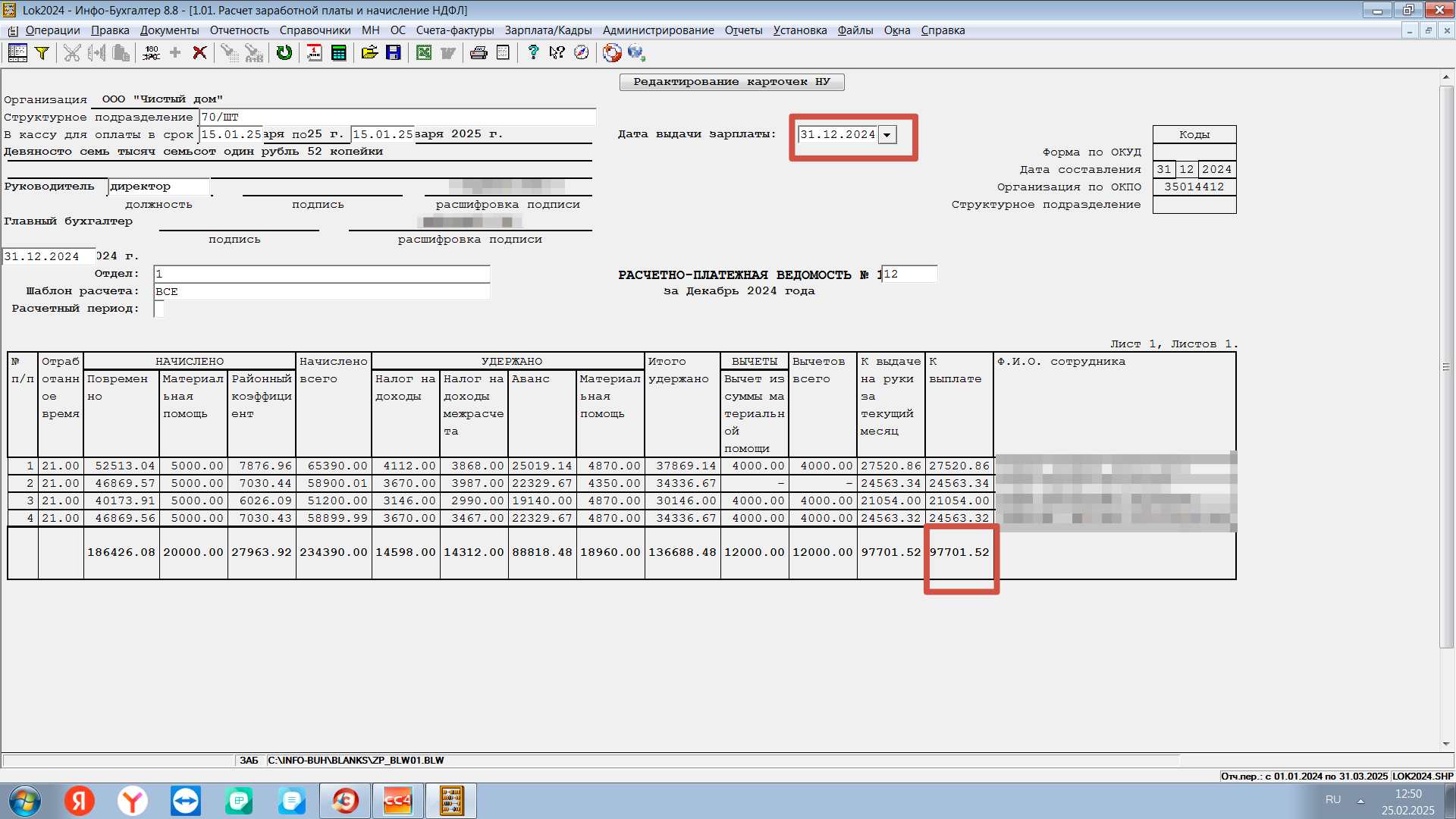The image size is (1456, 819).
Task: Open the Документы menu
Action: coord(169,30)
